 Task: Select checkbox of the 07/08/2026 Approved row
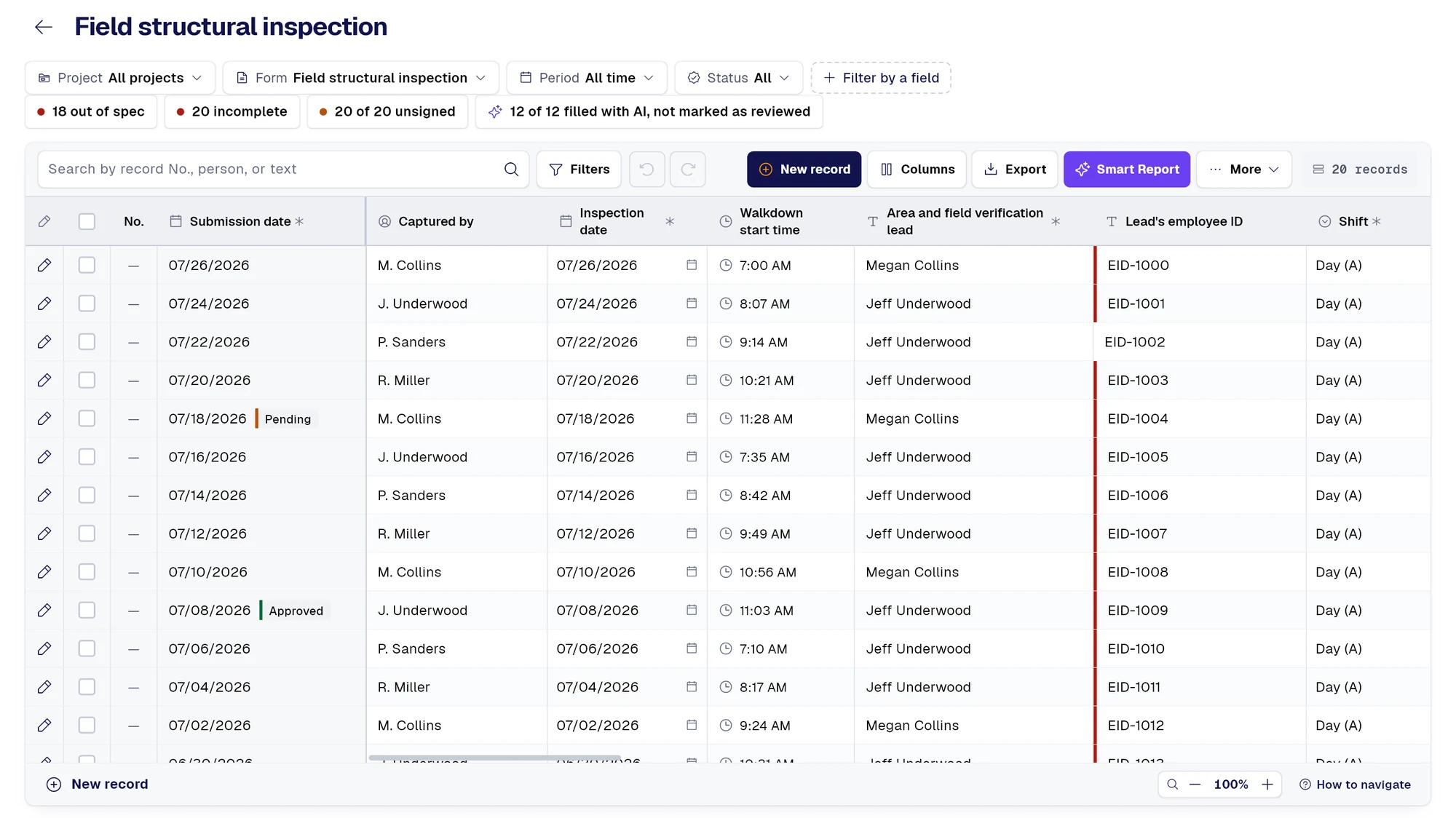(87, 611)
